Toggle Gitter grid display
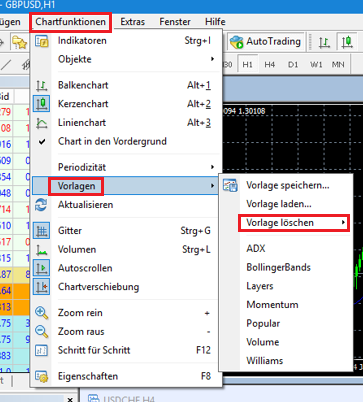 coord(126,231)
